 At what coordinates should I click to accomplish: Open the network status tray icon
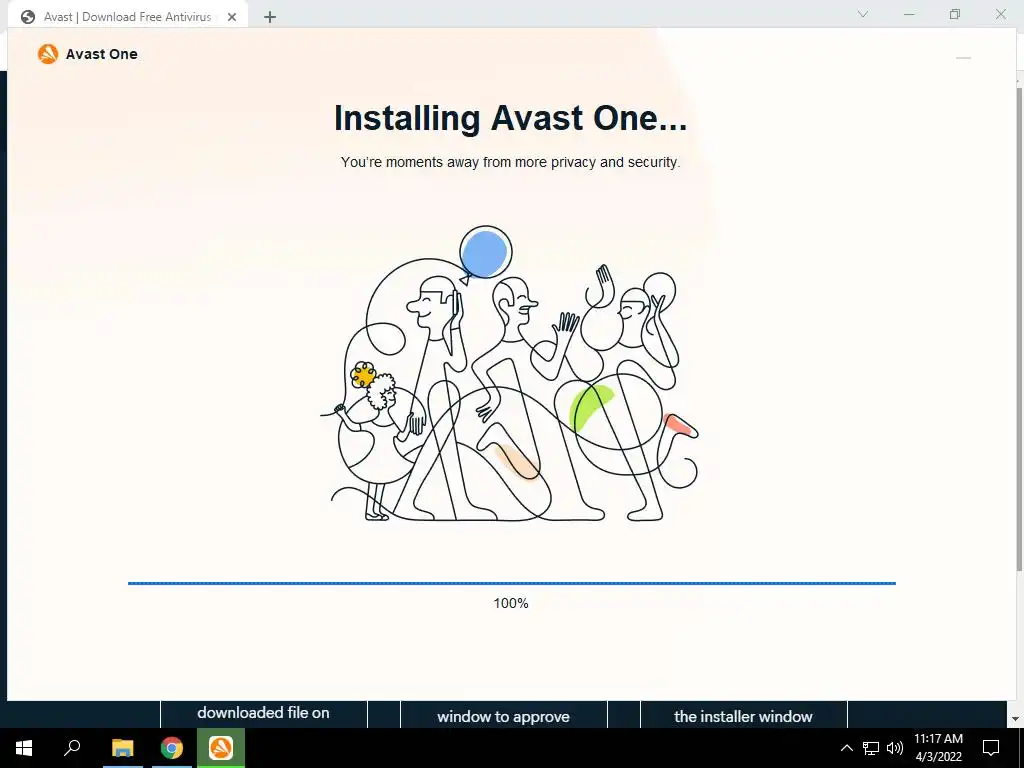pos(871,748)
